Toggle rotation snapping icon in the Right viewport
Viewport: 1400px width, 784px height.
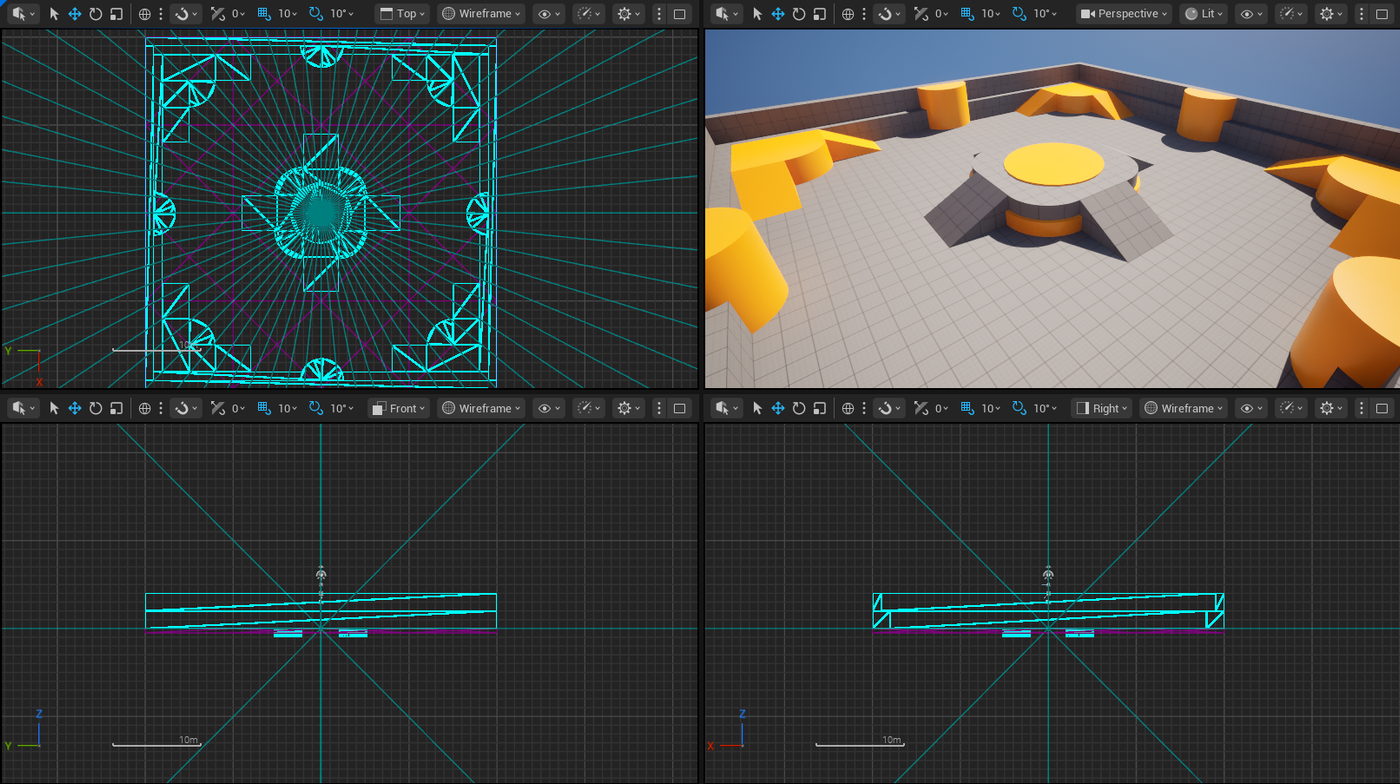(1019, 408)
